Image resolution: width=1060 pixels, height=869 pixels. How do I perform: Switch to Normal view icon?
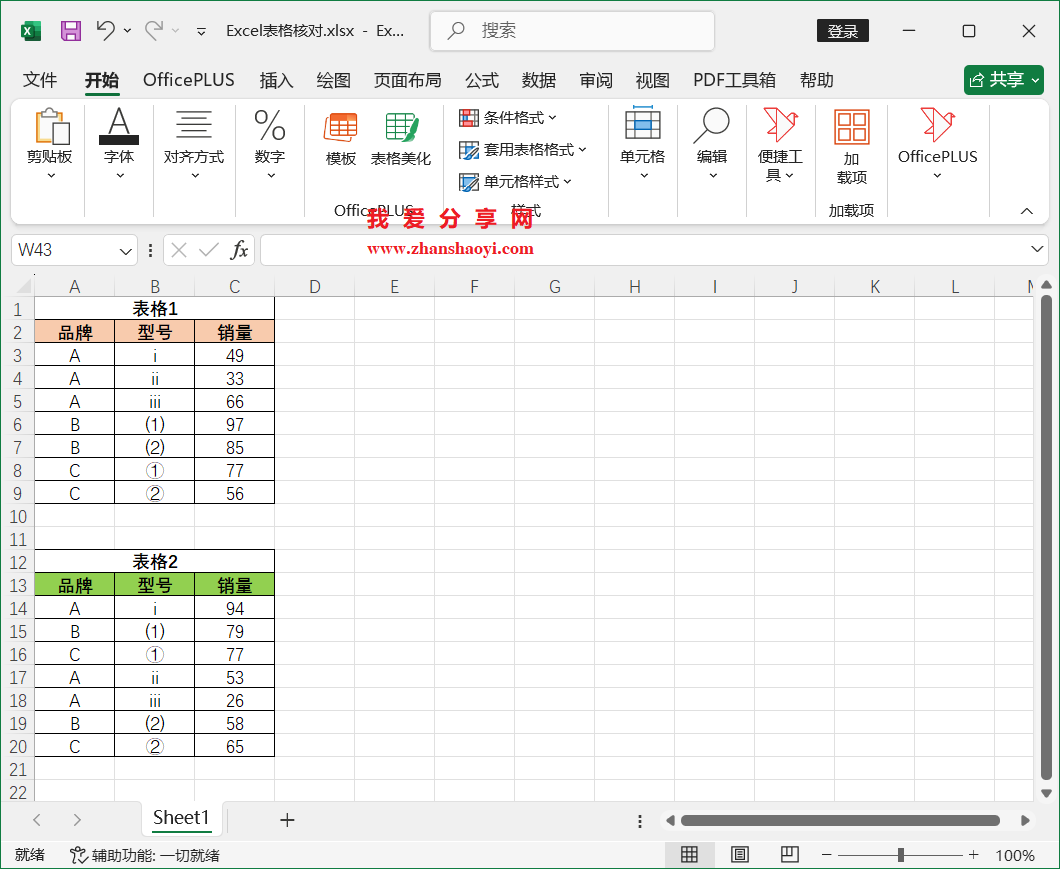(x=690, y=855)
